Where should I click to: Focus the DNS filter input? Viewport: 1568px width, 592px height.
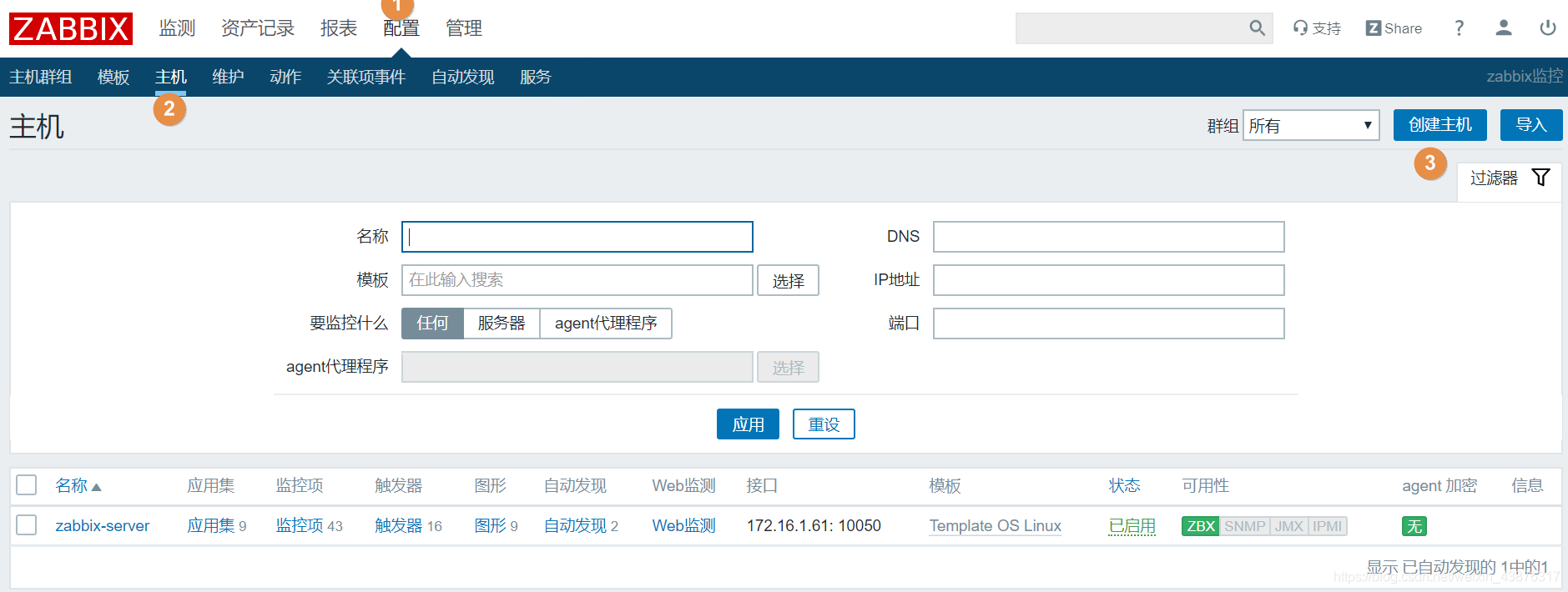[1108, 237]
